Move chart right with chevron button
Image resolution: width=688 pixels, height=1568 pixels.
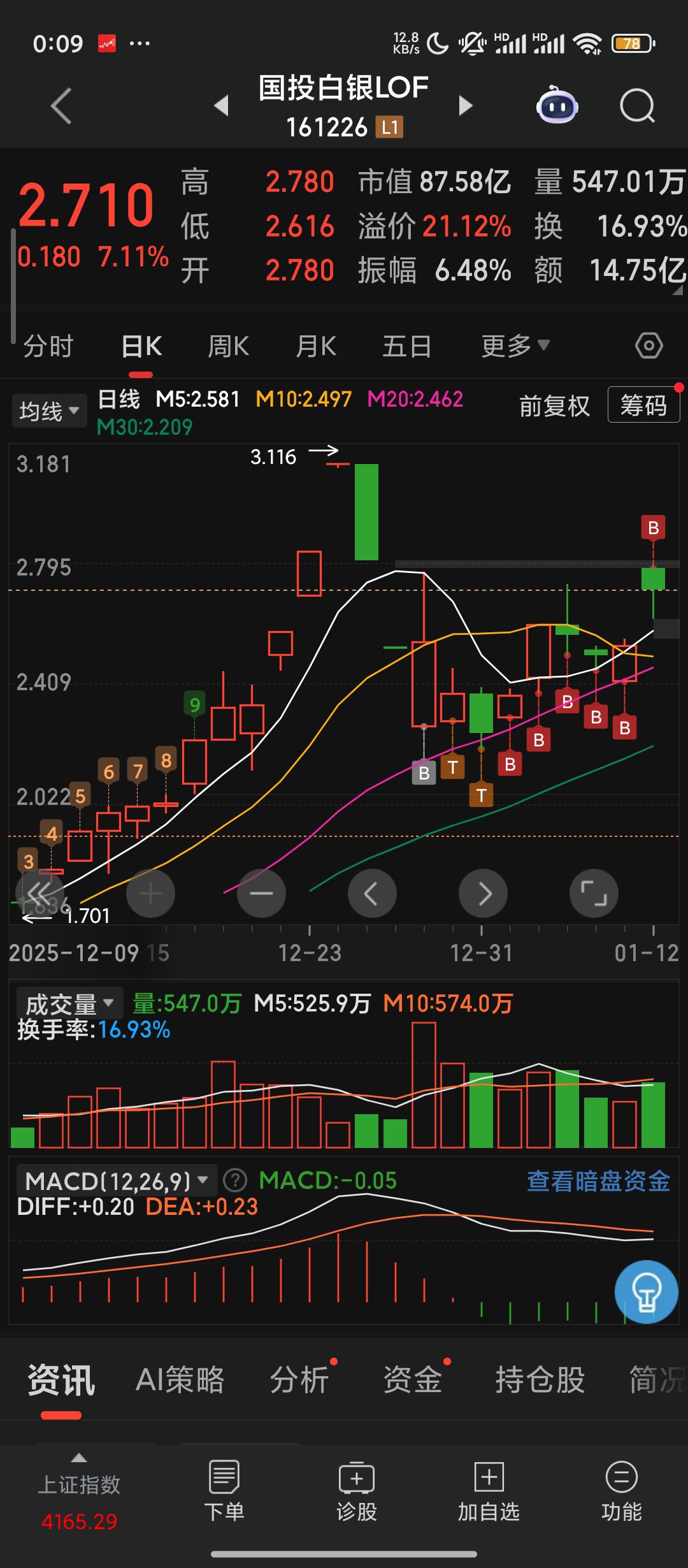[x=483, y=894]
